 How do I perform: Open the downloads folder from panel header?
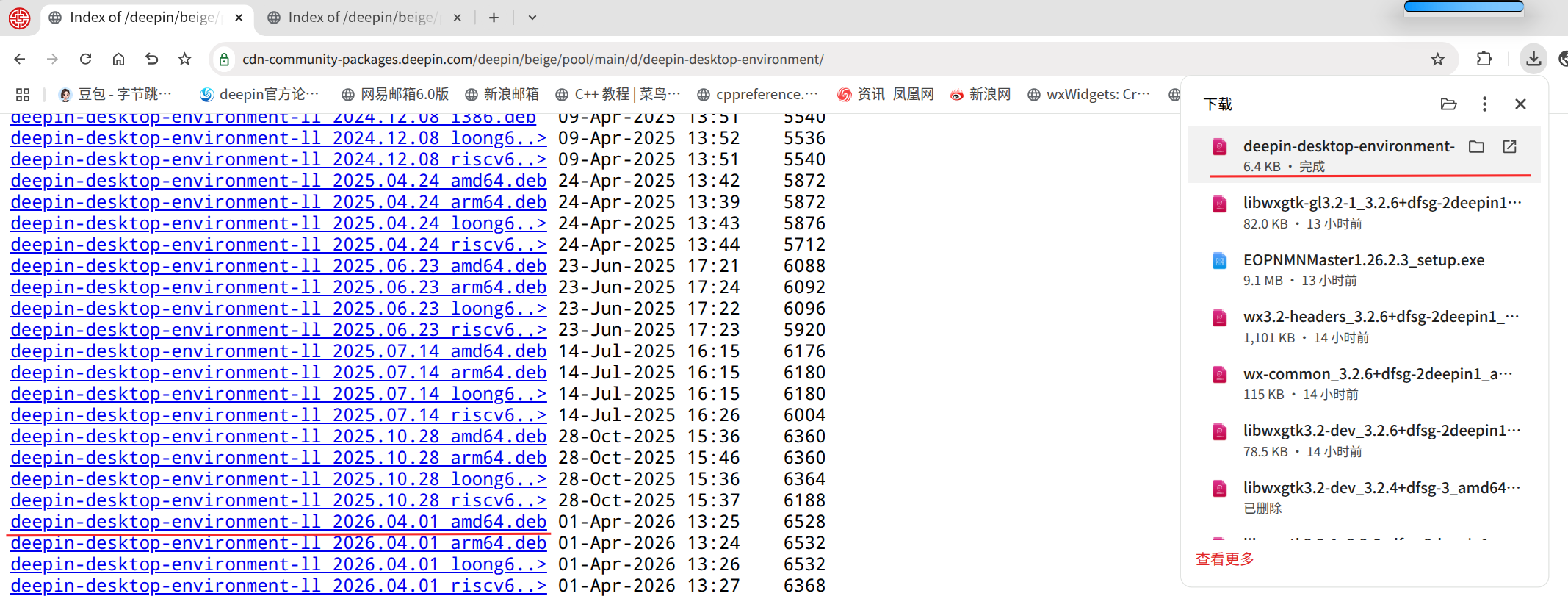(x=1448, y=104)
